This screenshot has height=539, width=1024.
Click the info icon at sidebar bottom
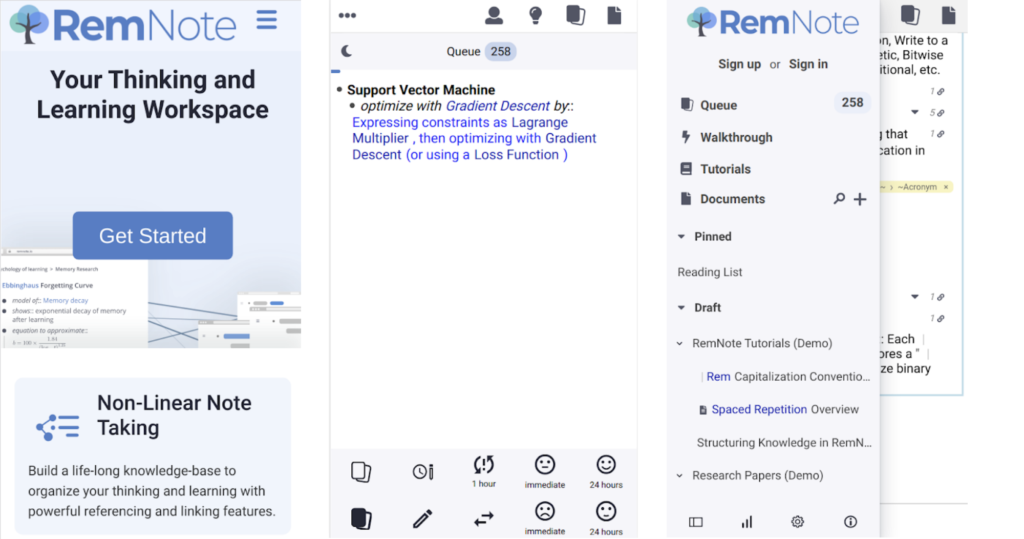tap(850, 521)
